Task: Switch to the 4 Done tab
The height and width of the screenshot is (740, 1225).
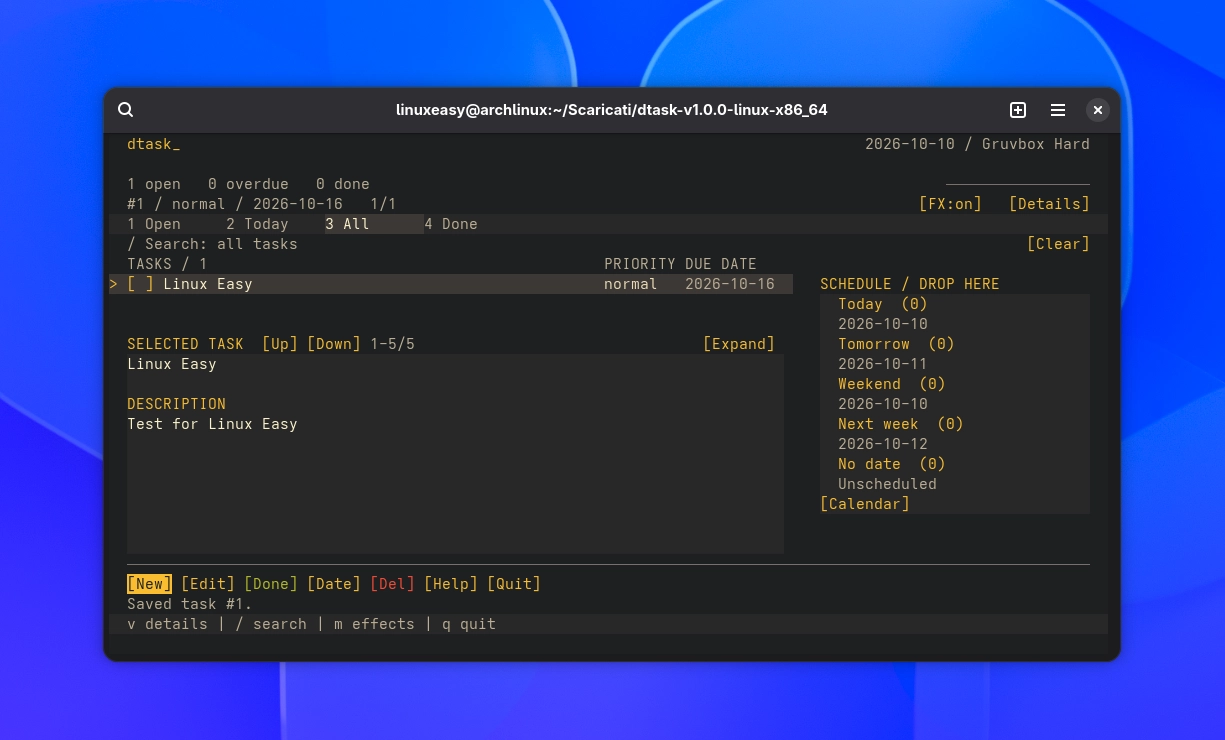Action: [451, 224]
